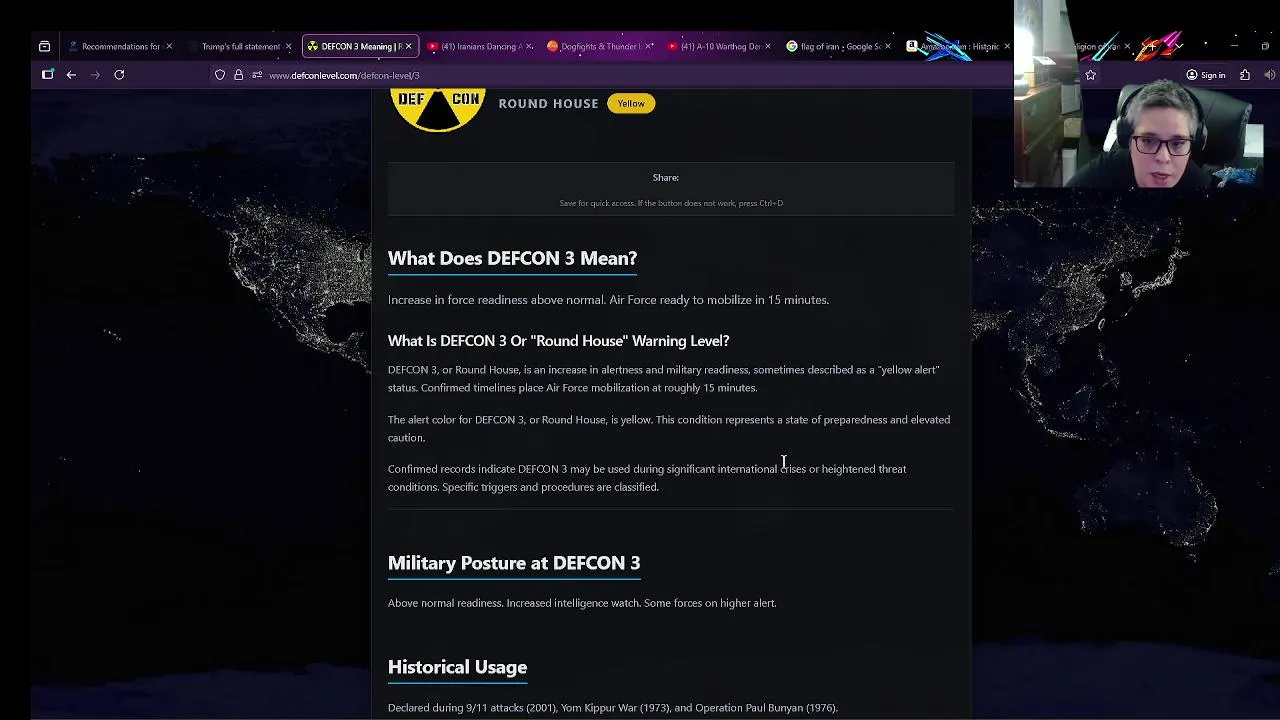Close the '(41) Iranians Dancing' tab

pyautogui.click(x=528, y=46)
